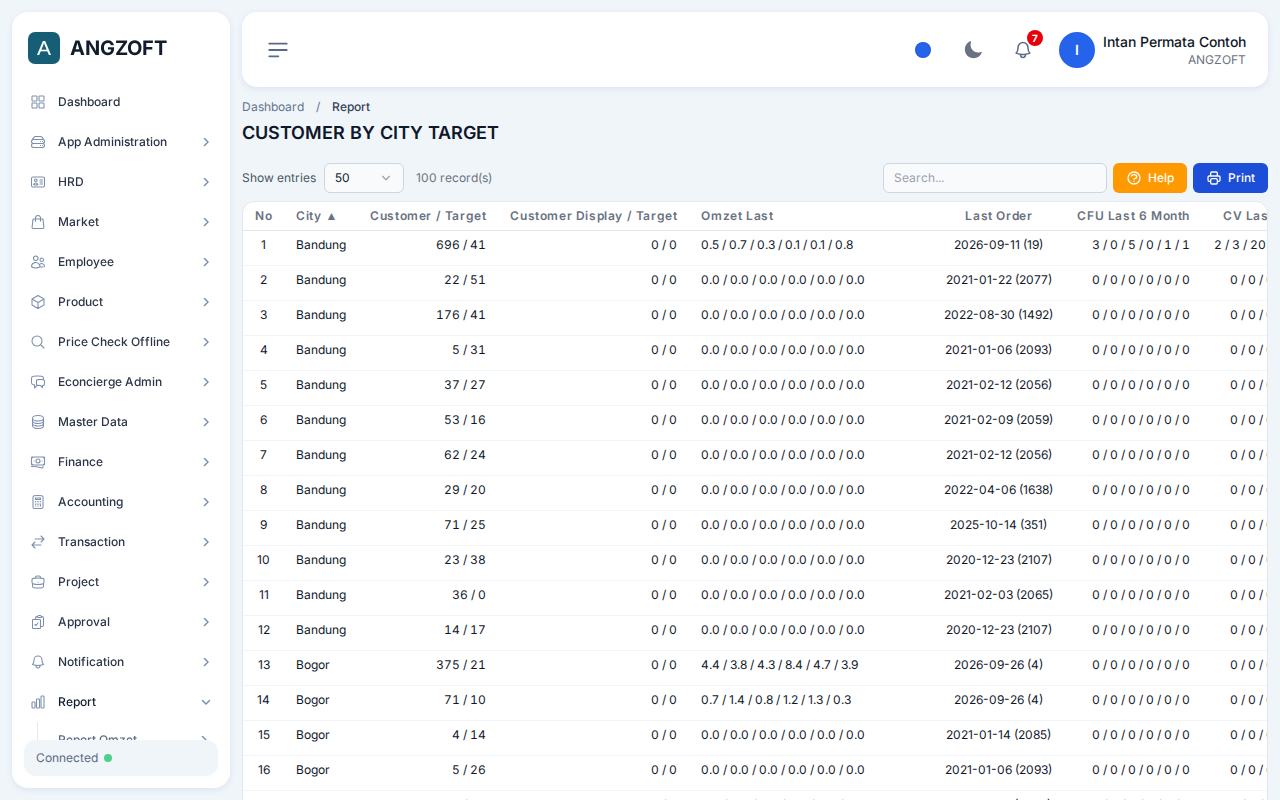
Task: Expand the HRD menu chevron
Action: [206, 182]
